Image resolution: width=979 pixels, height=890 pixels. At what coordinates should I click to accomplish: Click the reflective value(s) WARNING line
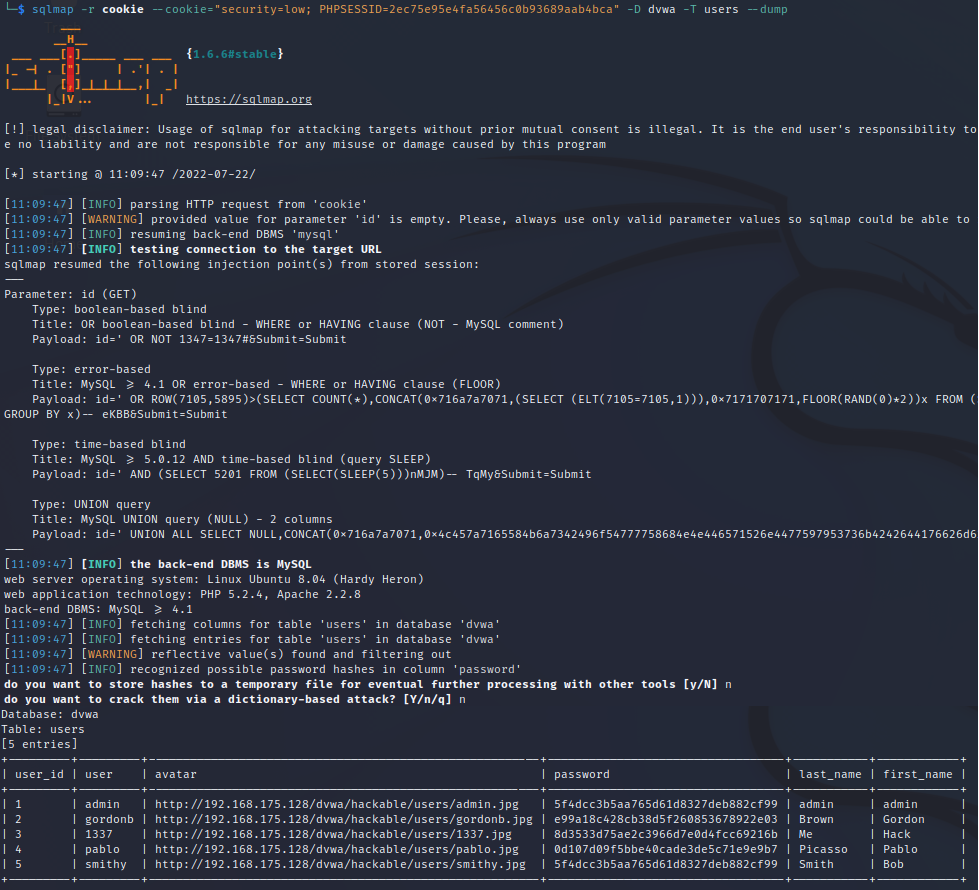pos(228,654)
